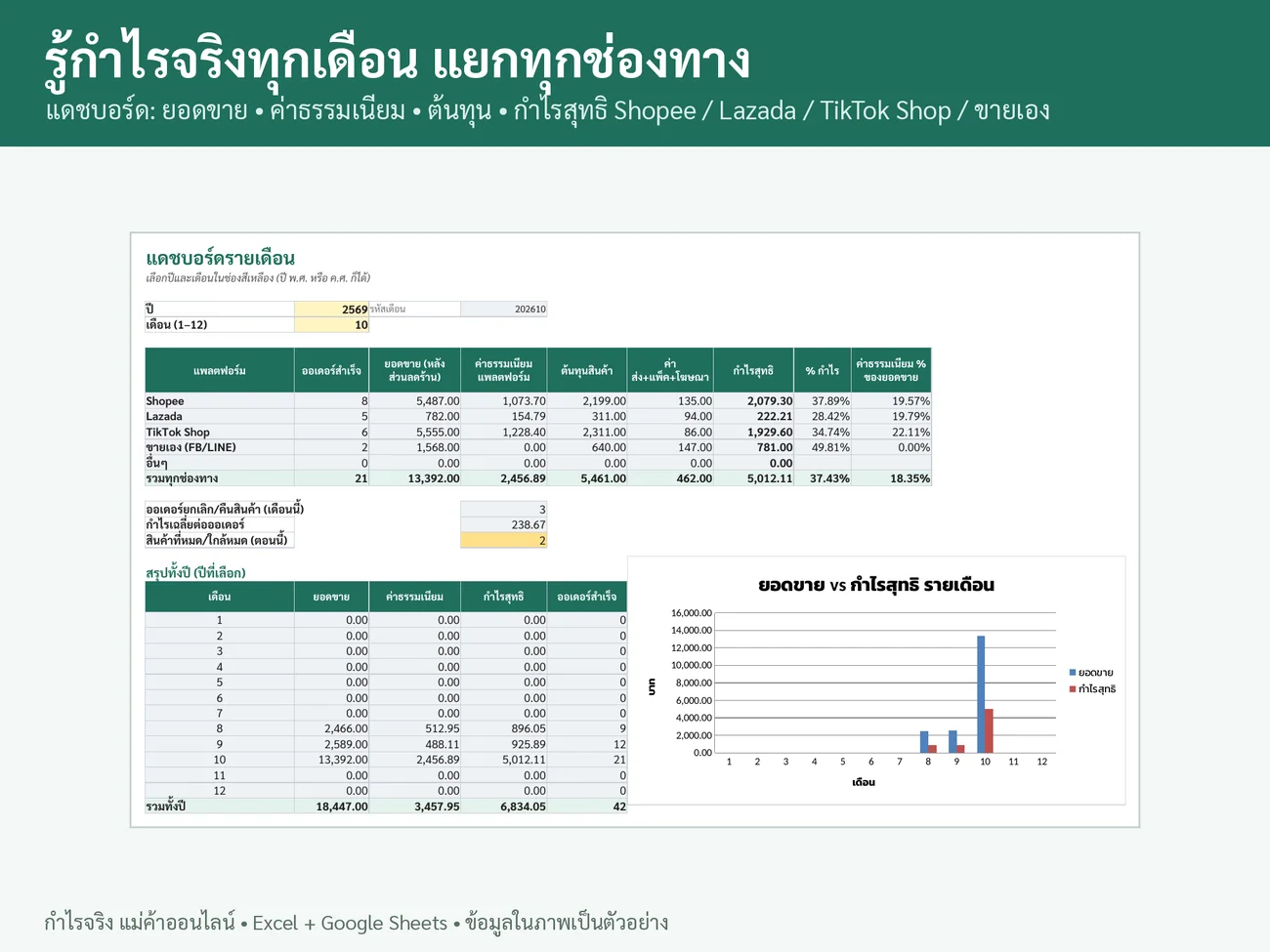Click the แดชบอร์ดรายเดือน sheet heading
This screenshot has width=1270, height=952.
coord(220,258)
